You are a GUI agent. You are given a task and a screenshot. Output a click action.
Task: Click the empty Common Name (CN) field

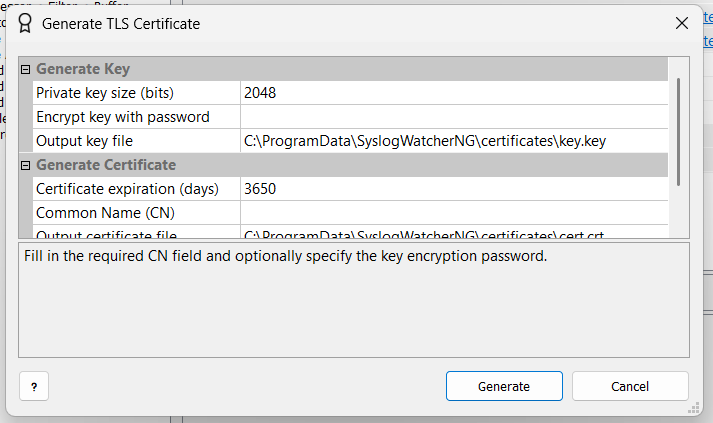(453, 213)
